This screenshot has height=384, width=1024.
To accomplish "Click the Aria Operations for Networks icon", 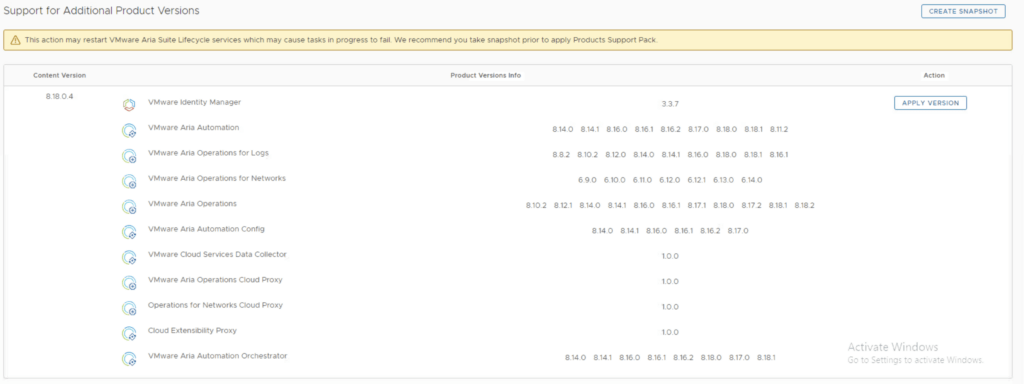I will coord(129,181).
